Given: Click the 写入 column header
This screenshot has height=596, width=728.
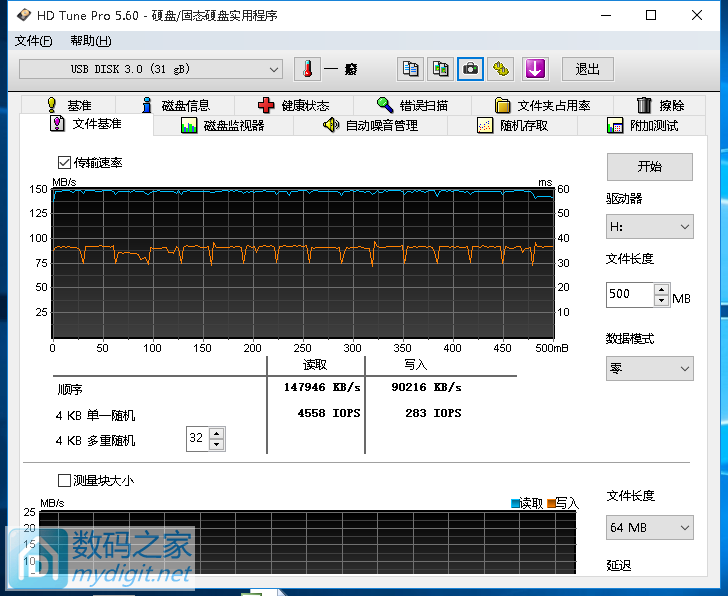Looking at the screenshot, I should tap(416, 365).
